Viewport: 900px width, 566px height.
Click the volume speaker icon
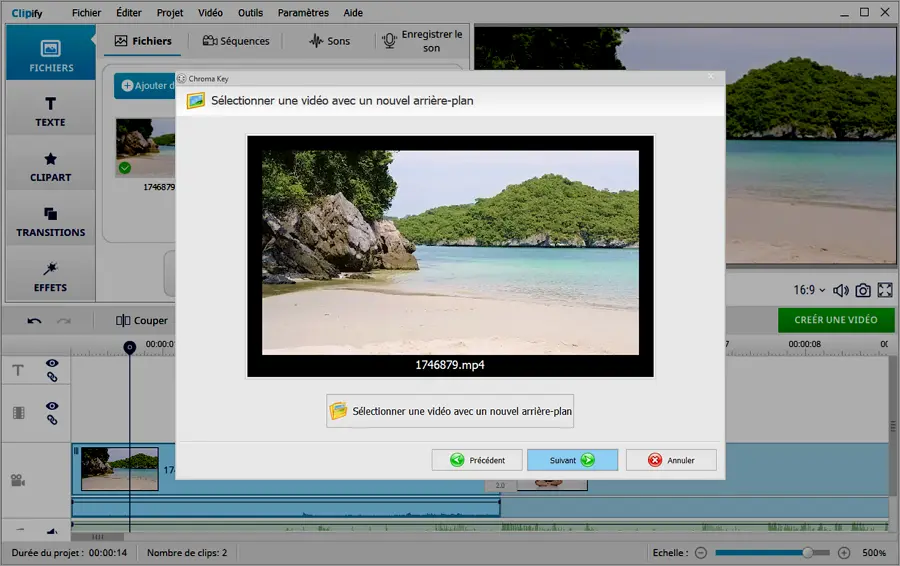tap(841, 290)
